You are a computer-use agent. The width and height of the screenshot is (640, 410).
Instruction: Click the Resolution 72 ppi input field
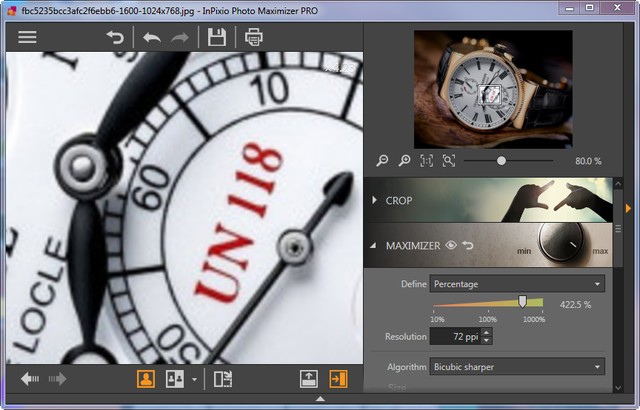tap(455, 337)
